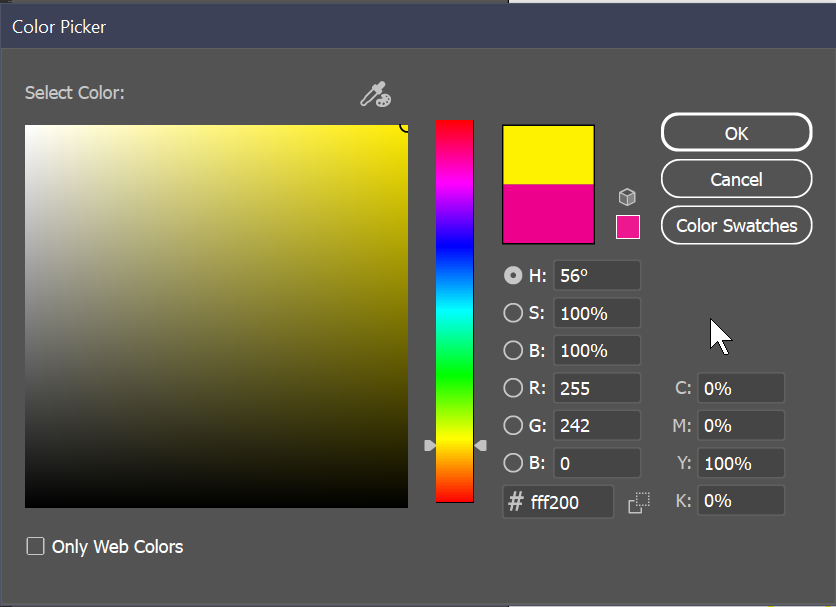Viewport: 836px width, 607px height.
Task: Click the B brightness 100% field
Action: click(x=597, y=350)
